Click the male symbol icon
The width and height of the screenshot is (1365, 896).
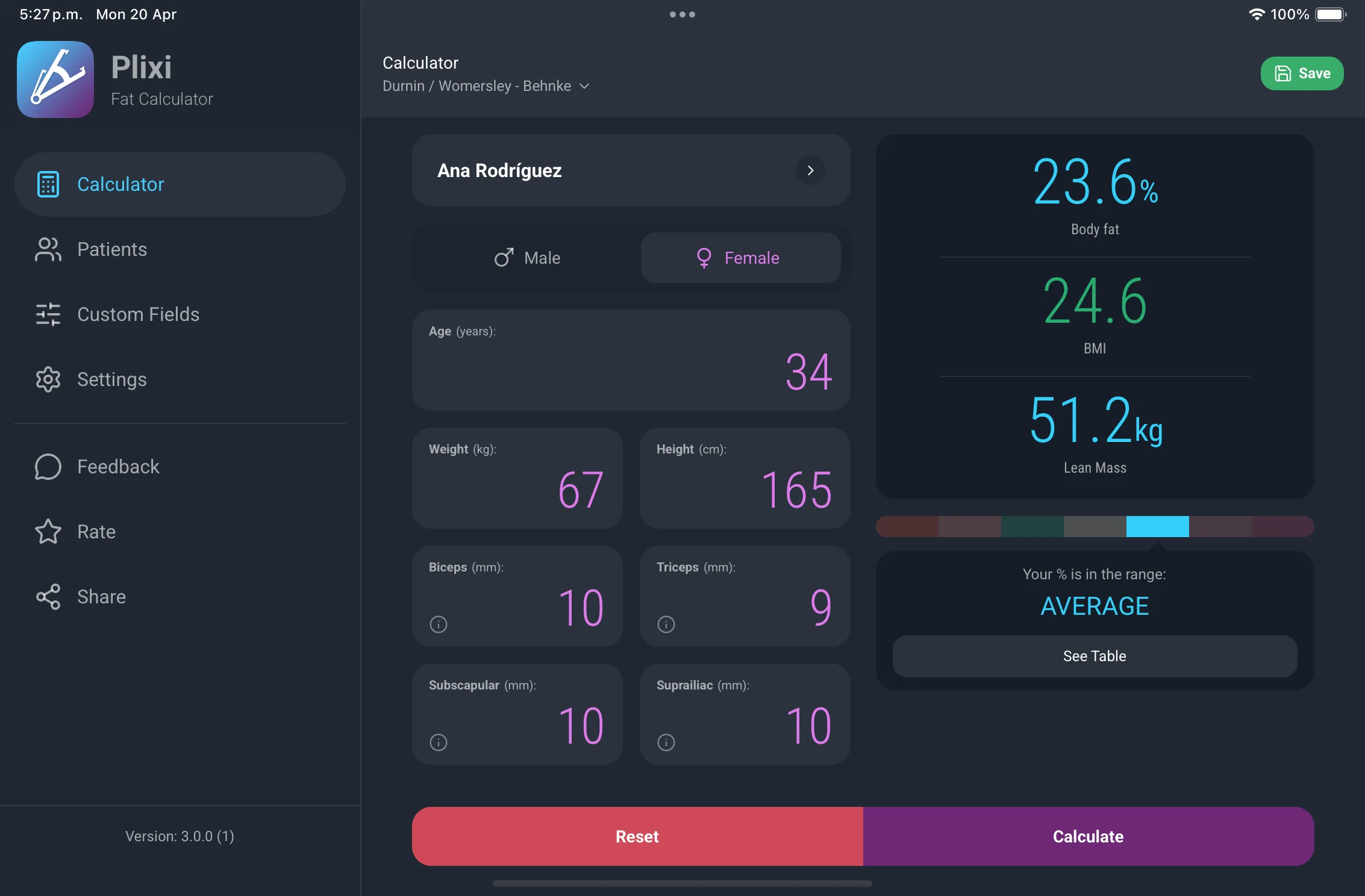click(504, 258)
